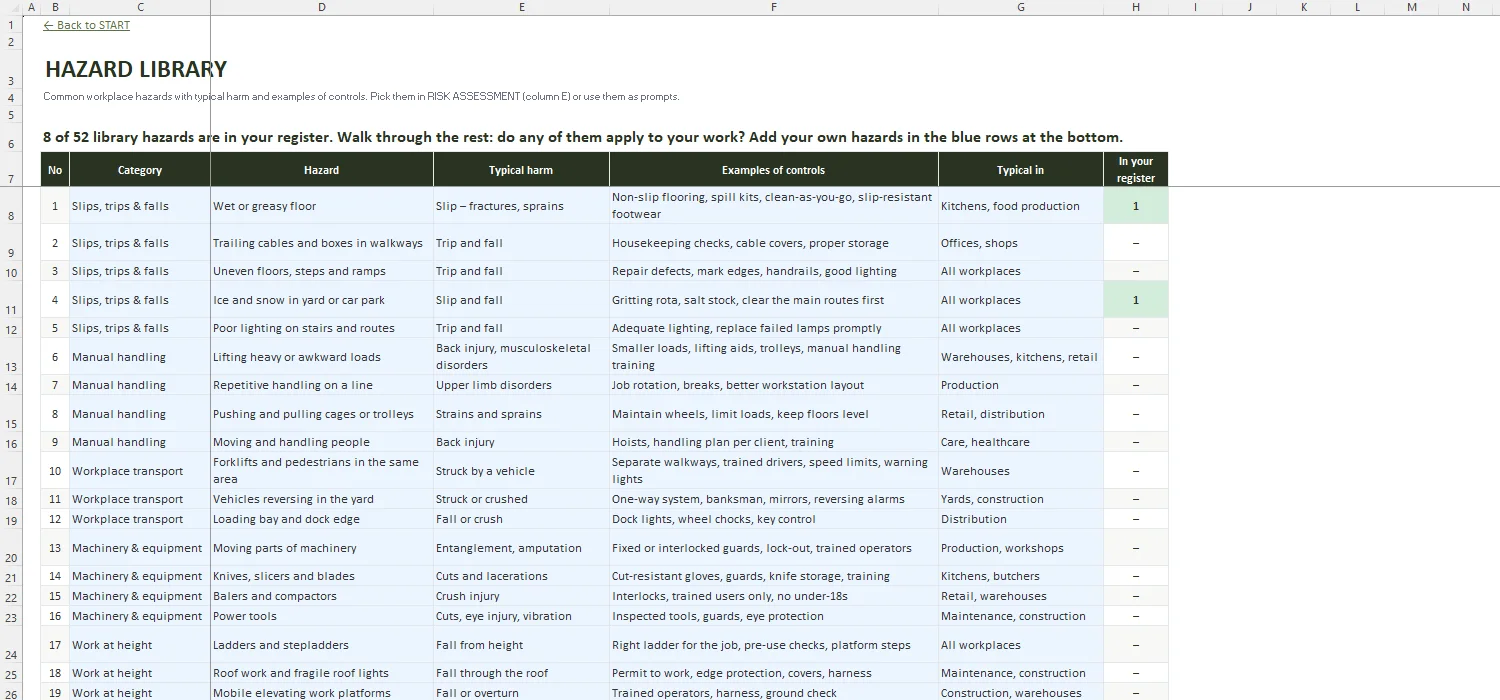Select Pushing and pulling cages or trolleys
Viewport: 1500px width, 700px height.
click(322, 414)
